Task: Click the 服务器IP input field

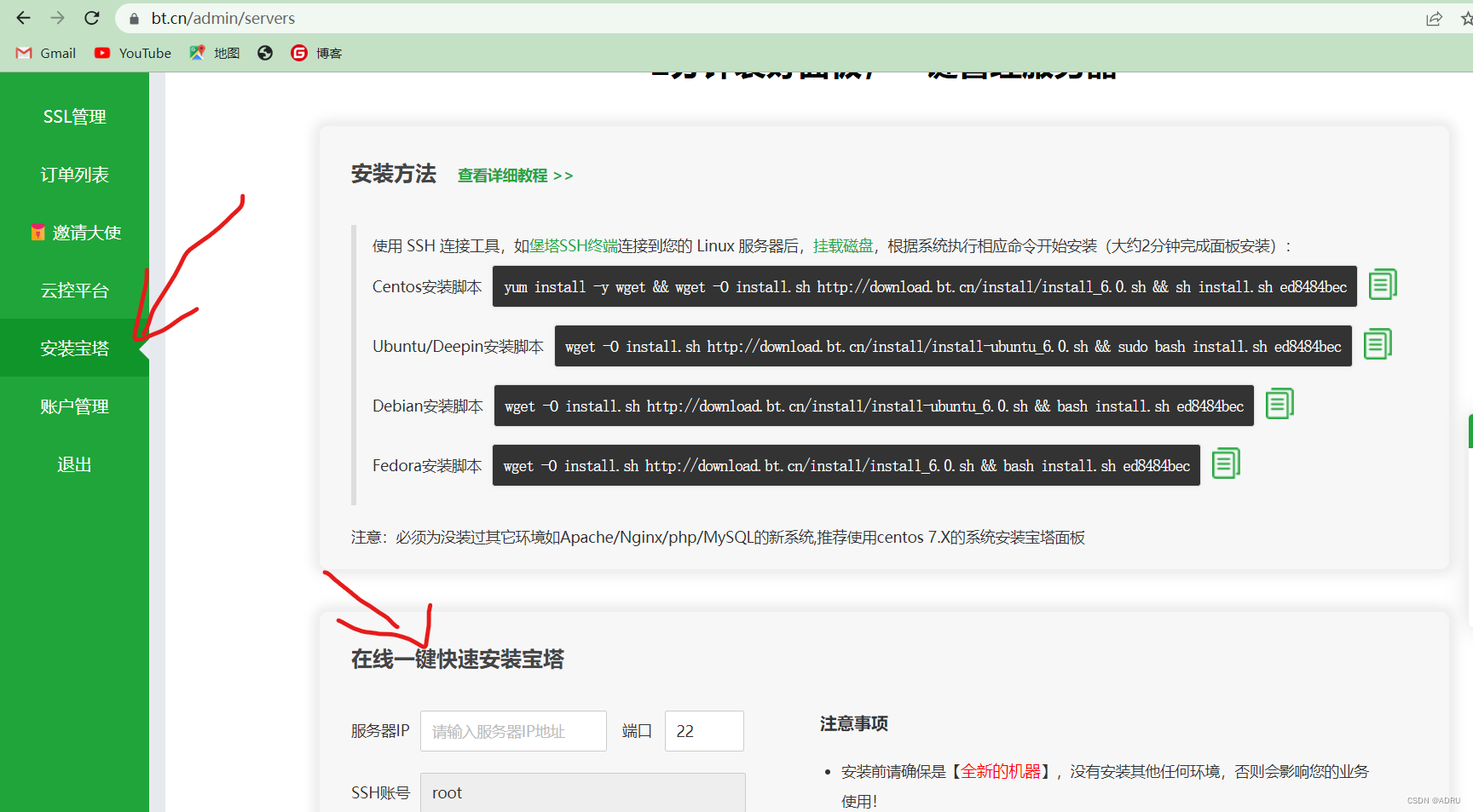Action: 513,731
